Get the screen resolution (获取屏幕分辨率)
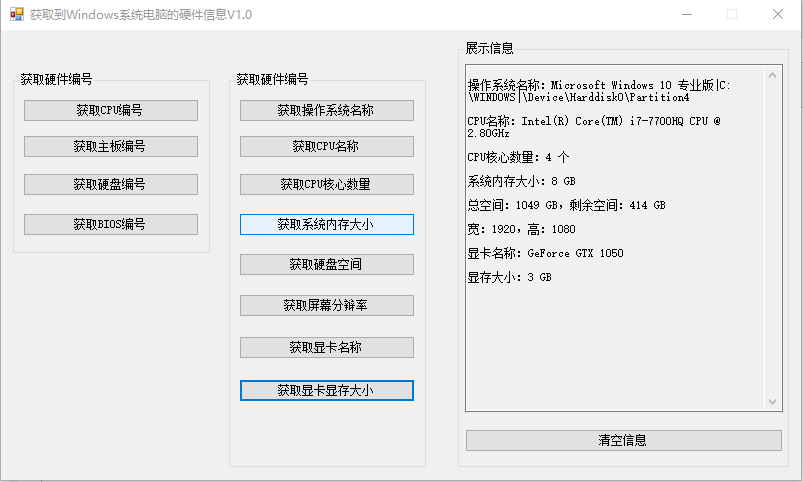The height and width of the screenshot is (482, 803). pos(327,305)
